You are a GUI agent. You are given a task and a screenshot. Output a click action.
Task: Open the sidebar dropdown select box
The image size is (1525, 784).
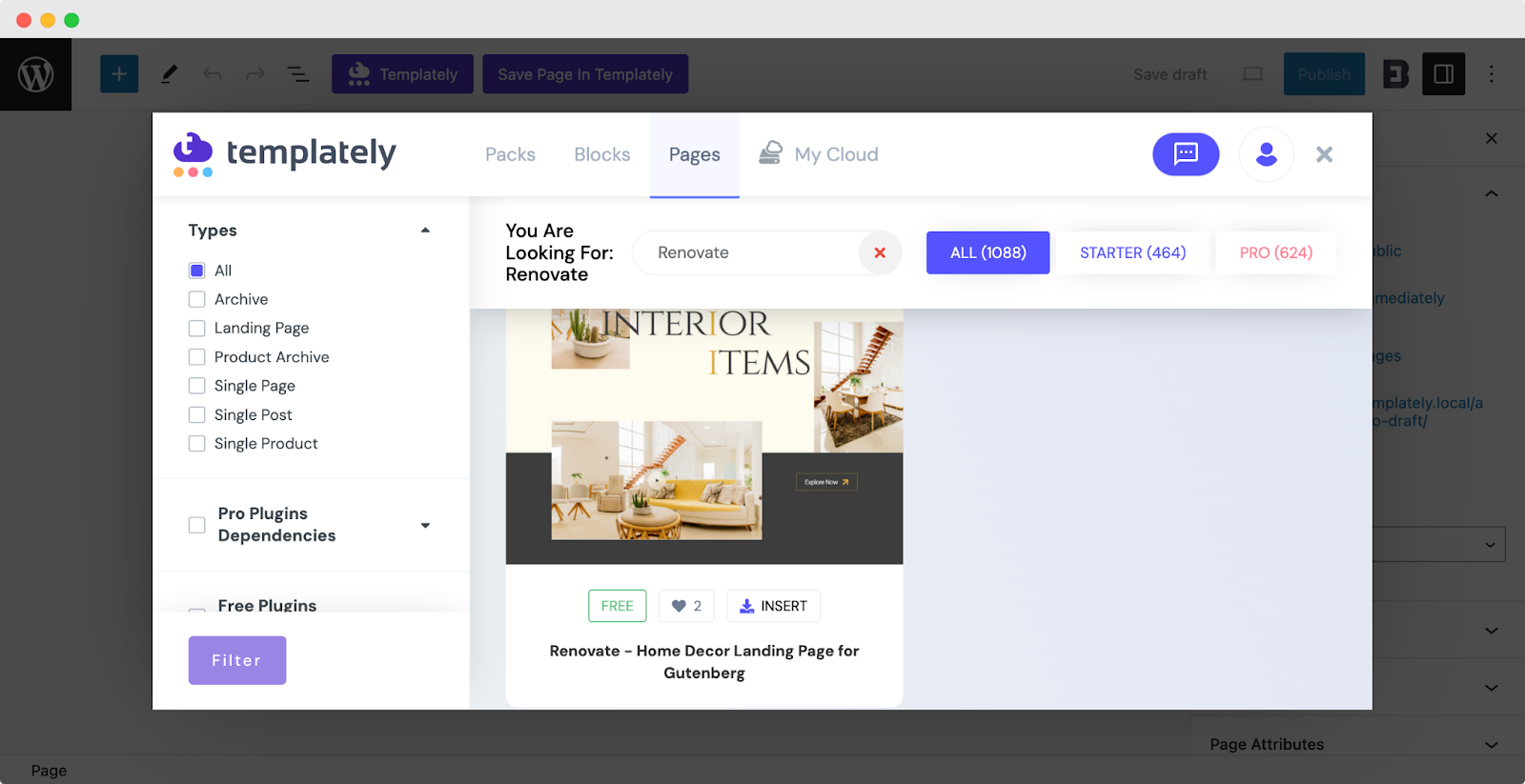1439,545
